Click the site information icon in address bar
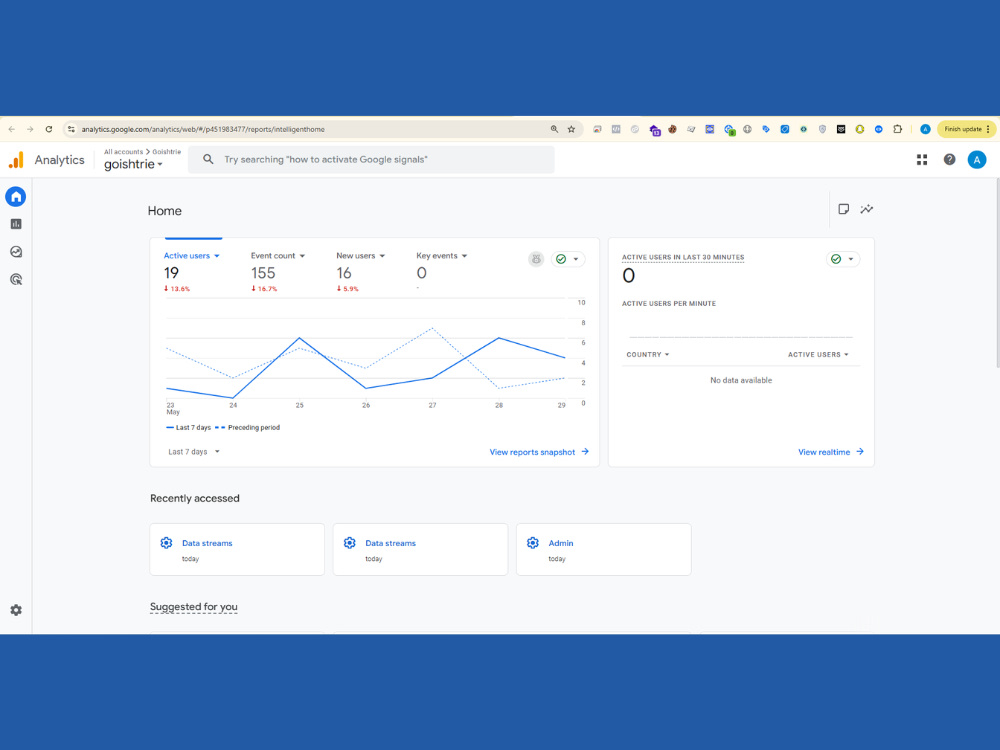 click(x=71, y=129)
